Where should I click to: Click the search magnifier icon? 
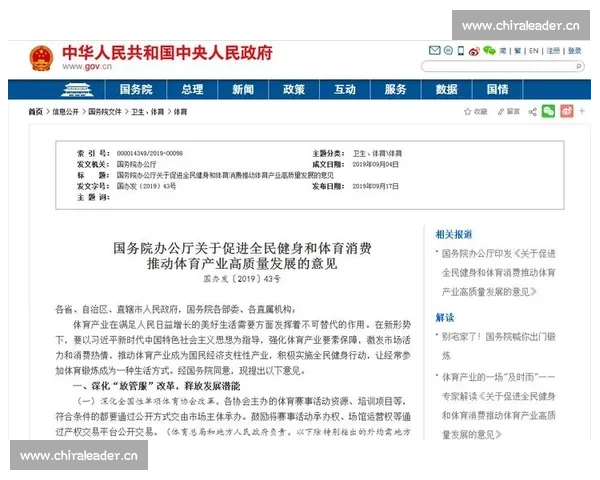point(579,67)
